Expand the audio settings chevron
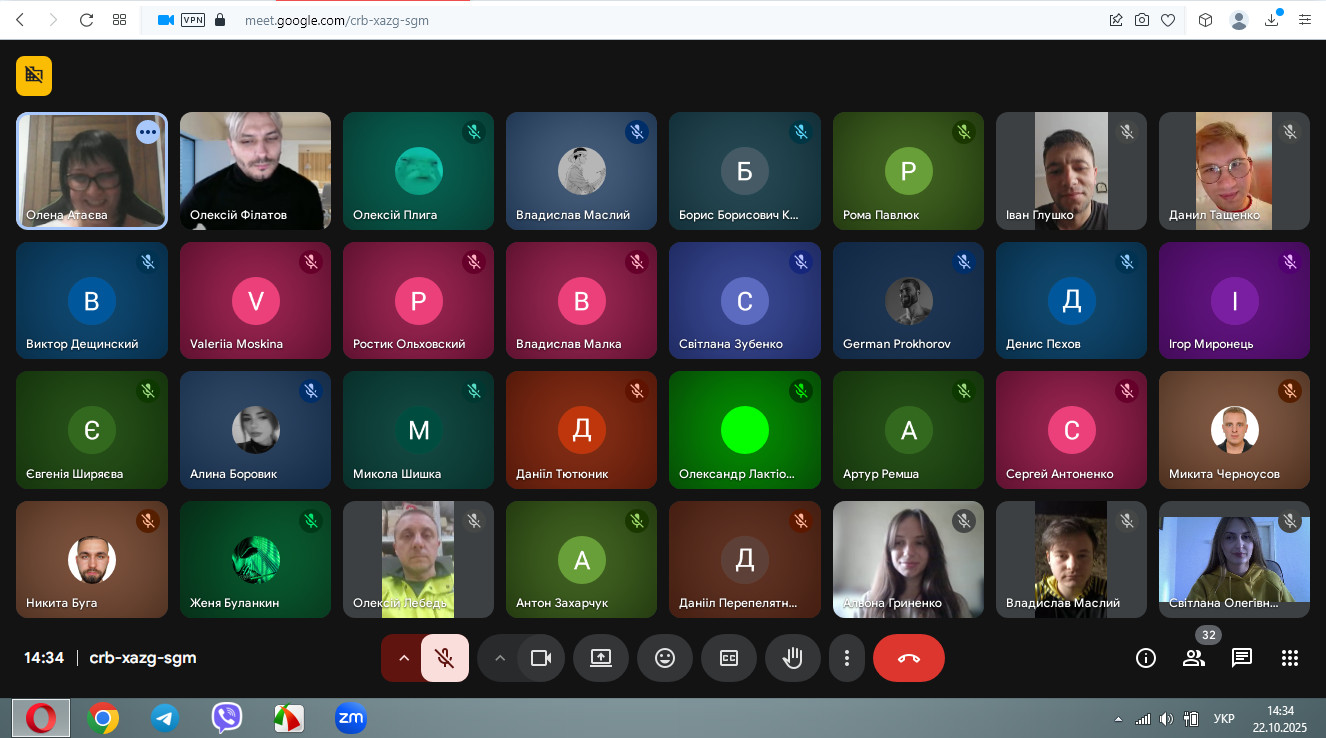The image size is (1326, 738). coord(404,658)
